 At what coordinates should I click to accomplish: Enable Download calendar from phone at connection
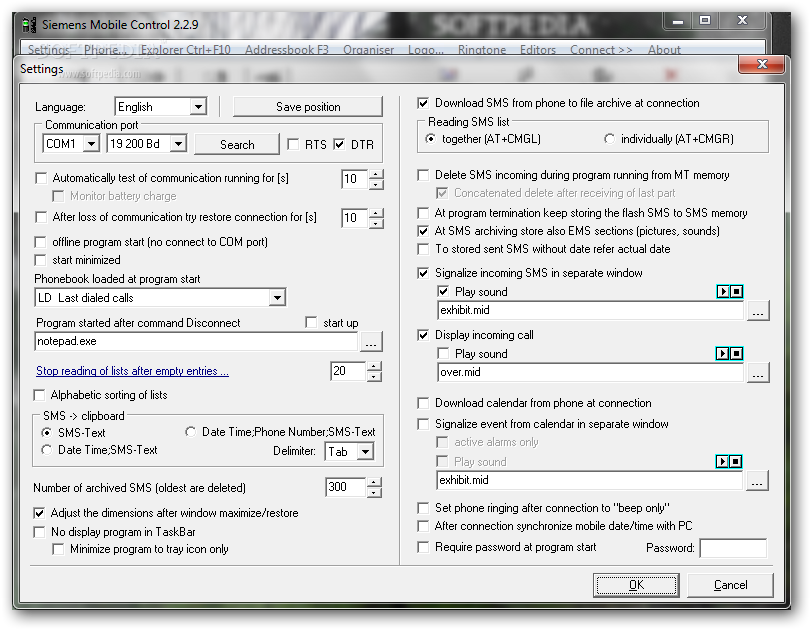coord(423,403)
